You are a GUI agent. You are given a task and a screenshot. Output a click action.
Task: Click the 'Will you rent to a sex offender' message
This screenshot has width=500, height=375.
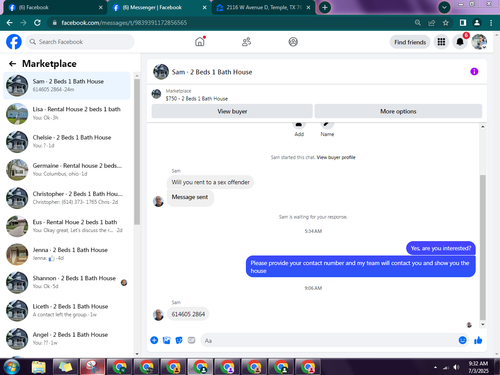pos(210,182)
